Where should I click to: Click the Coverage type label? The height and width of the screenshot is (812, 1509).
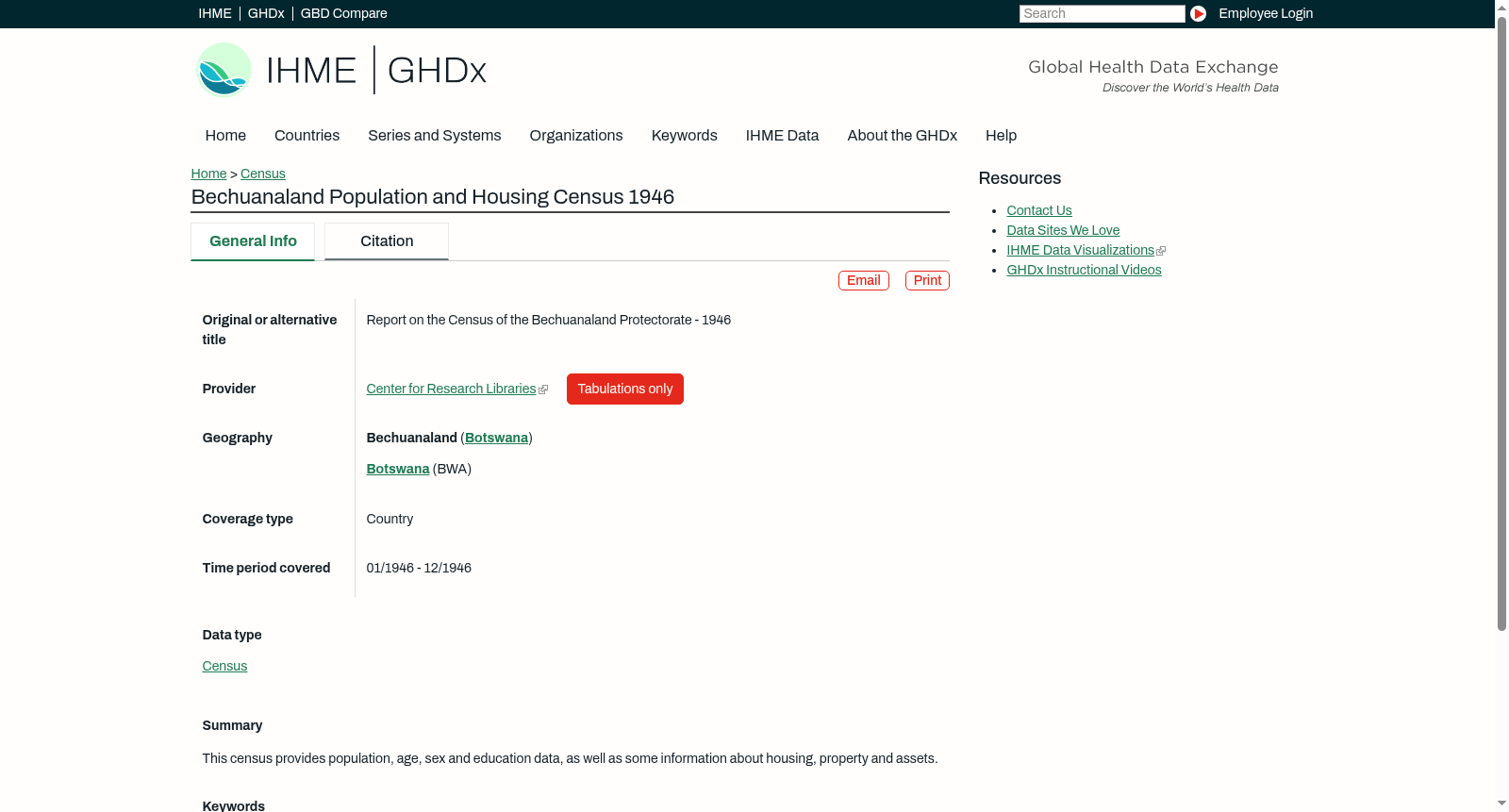coord(248,519)
